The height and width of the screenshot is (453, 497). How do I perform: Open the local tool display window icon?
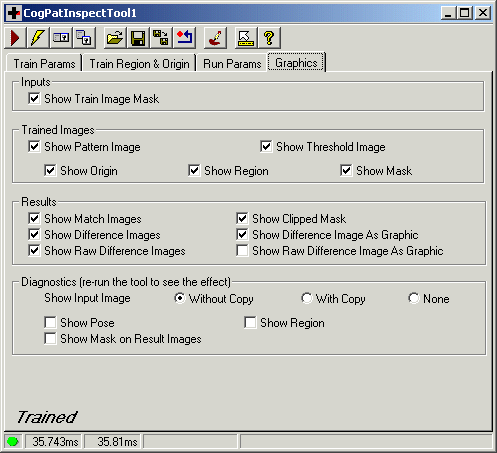click(x=61, y=38)
